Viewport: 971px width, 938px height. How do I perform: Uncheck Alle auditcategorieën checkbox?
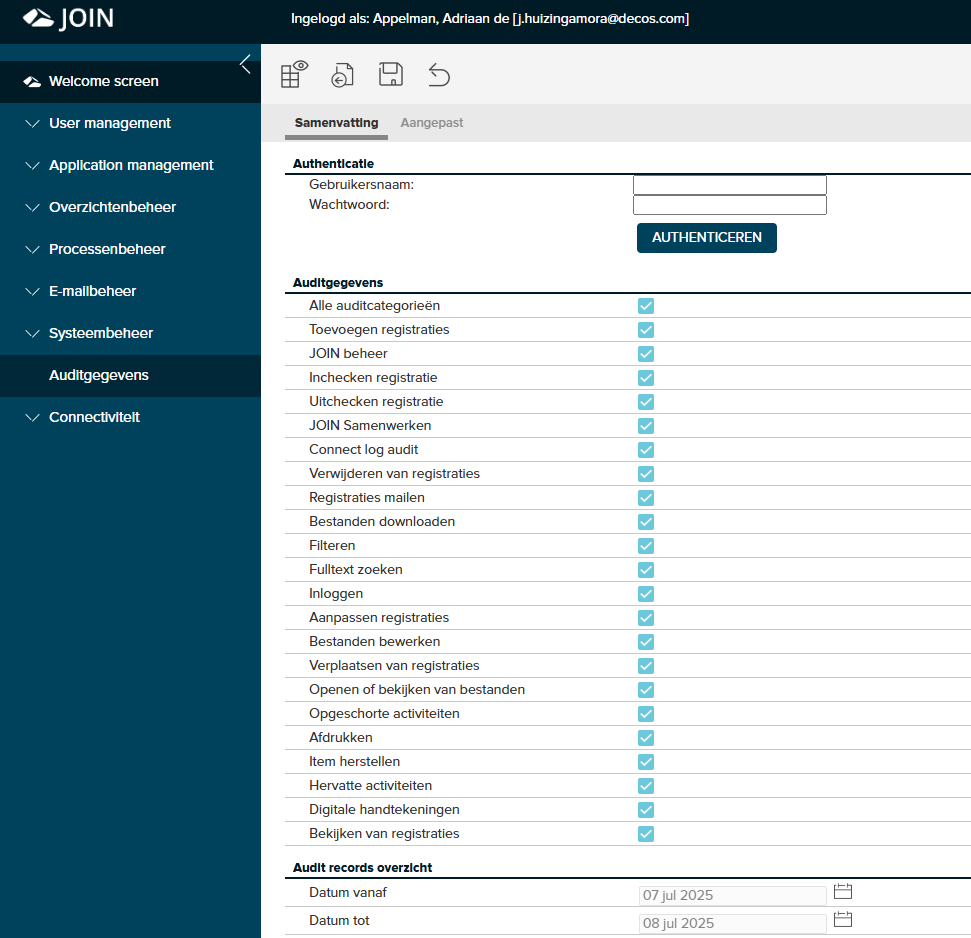[x=646, y=306]
